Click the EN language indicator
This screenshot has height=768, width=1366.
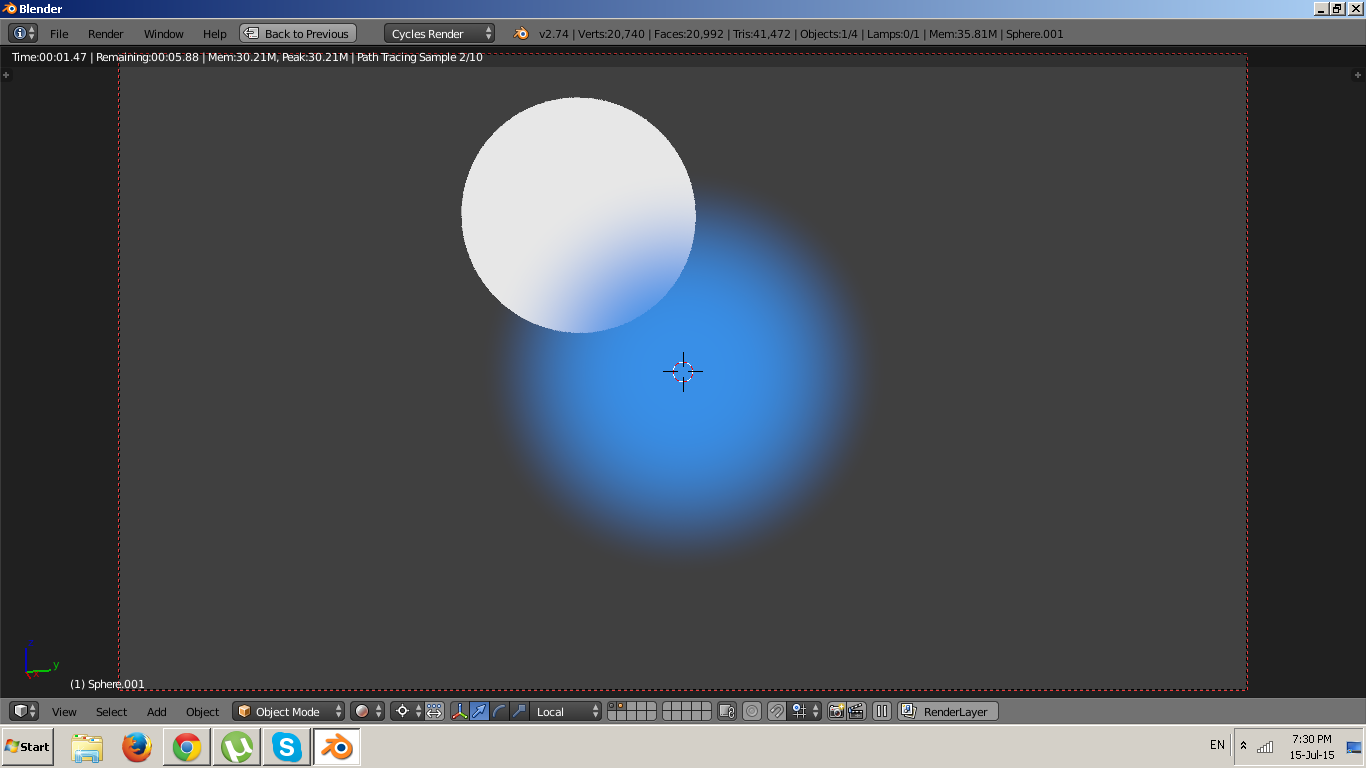point(1217,745)
